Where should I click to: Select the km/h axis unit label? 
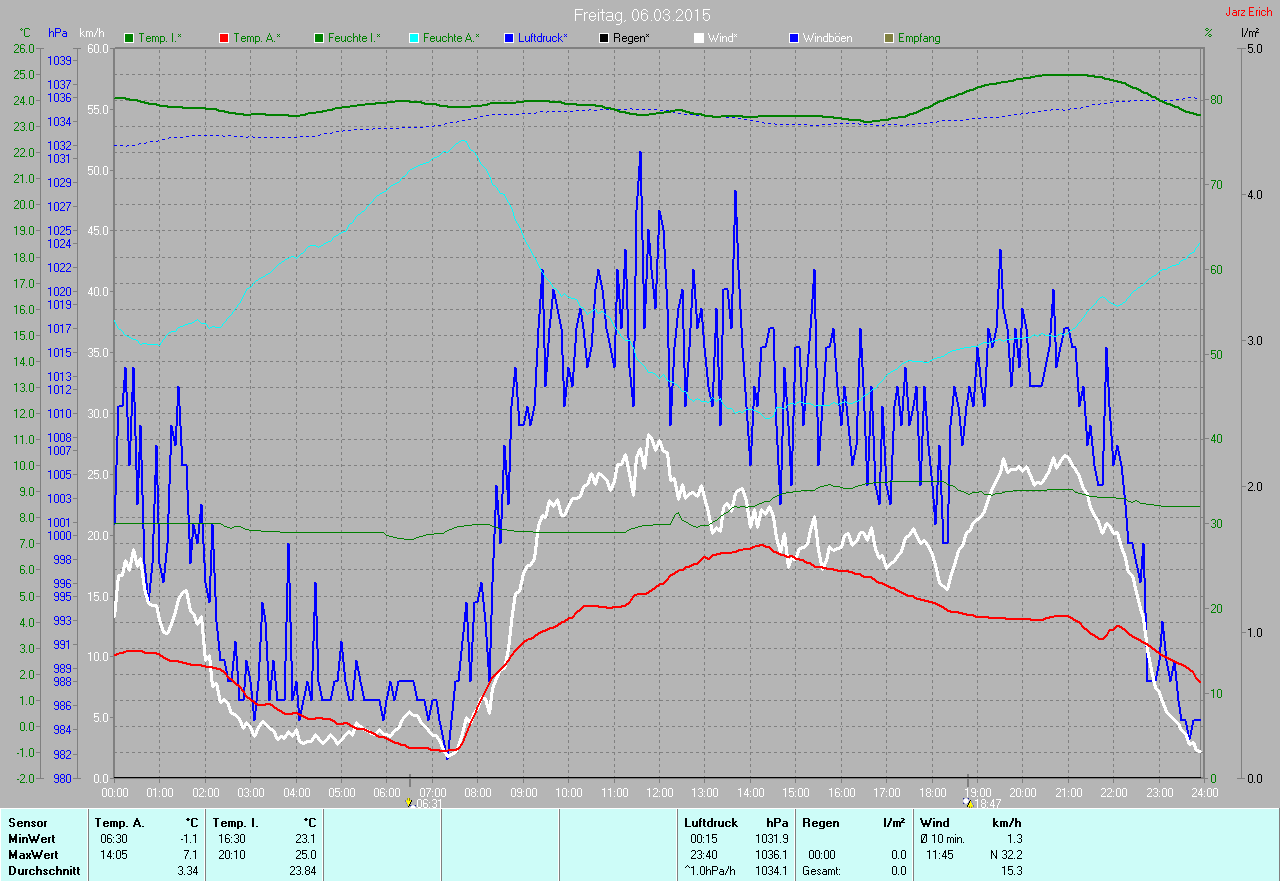(91, 33)
